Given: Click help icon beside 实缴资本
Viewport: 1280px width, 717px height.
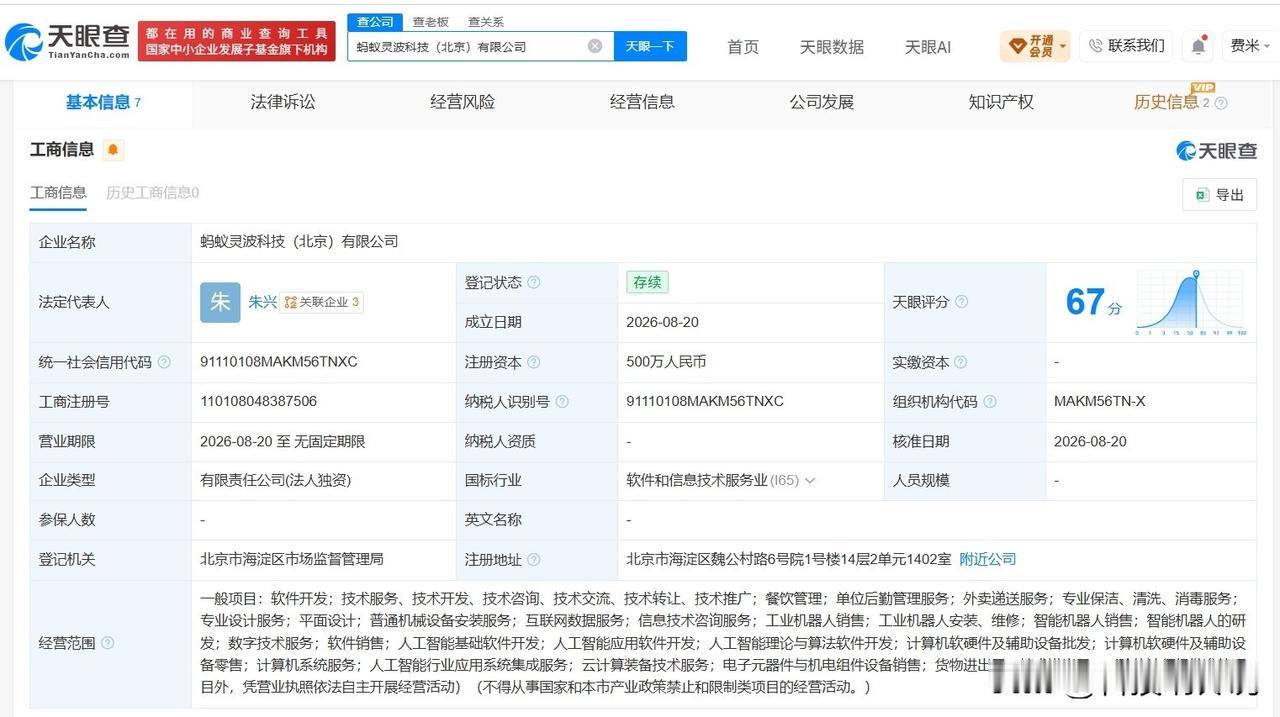Looking at the screenshot, I should (961, 362).
